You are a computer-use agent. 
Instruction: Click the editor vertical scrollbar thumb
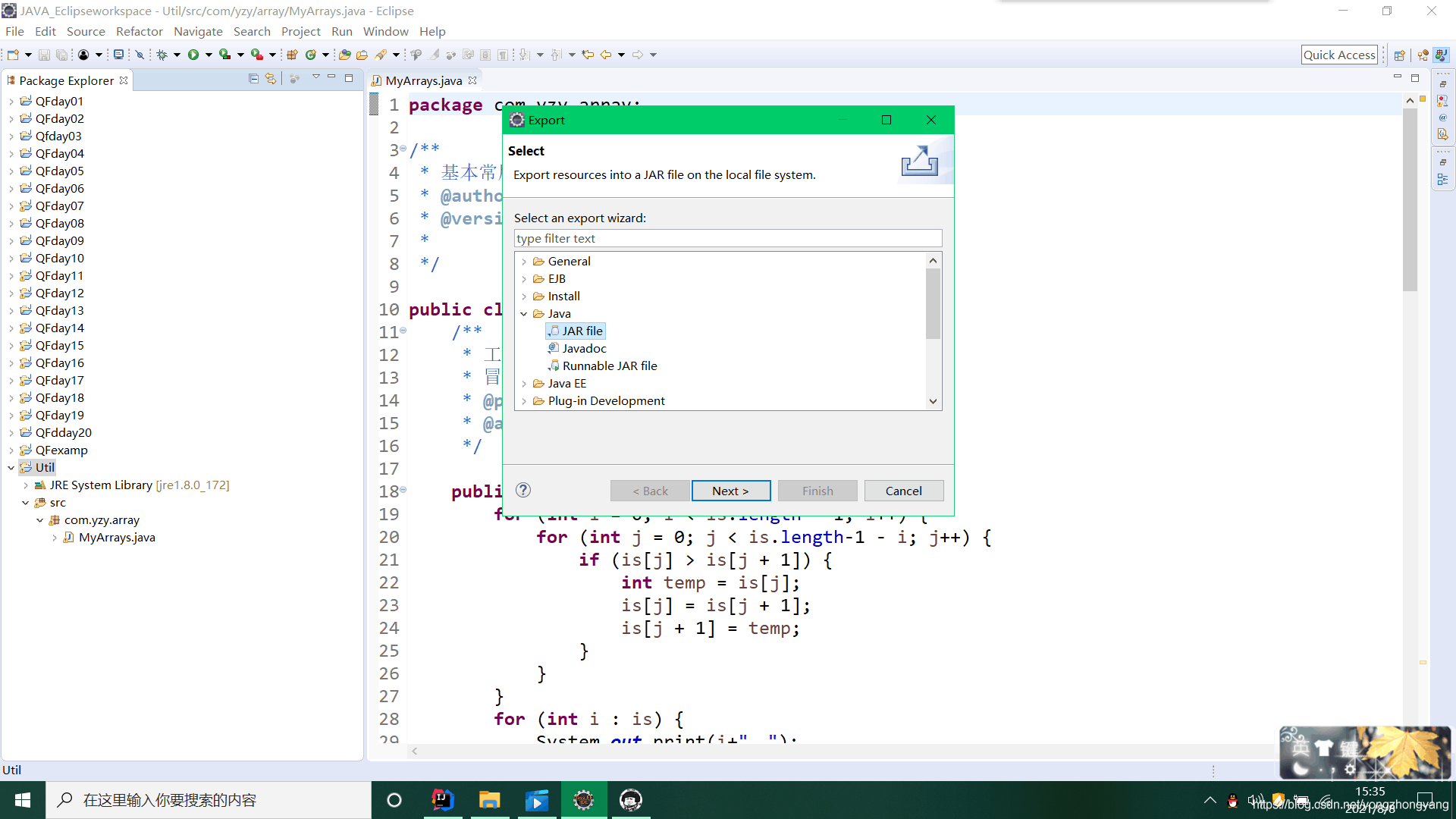pyautogui.click(x=1410, y=199)
